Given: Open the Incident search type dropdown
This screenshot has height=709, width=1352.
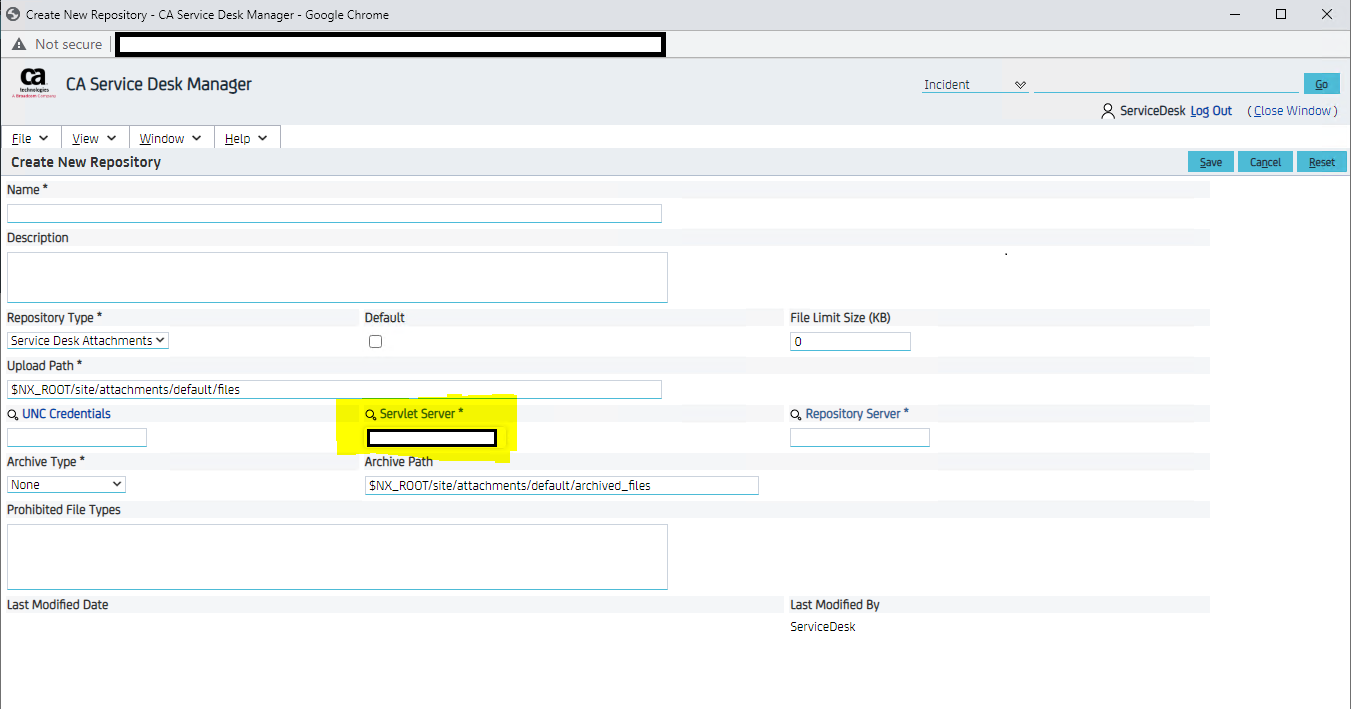Looking at the screenshot, I should click(975, 85).
